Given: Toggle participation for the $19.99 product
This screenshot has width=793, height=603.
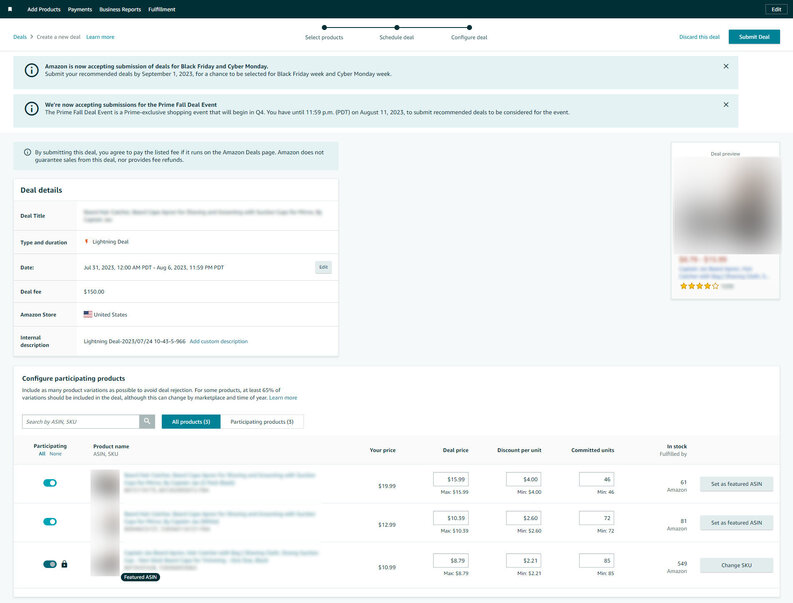Looking at the screenshot, I should point(50,483).
